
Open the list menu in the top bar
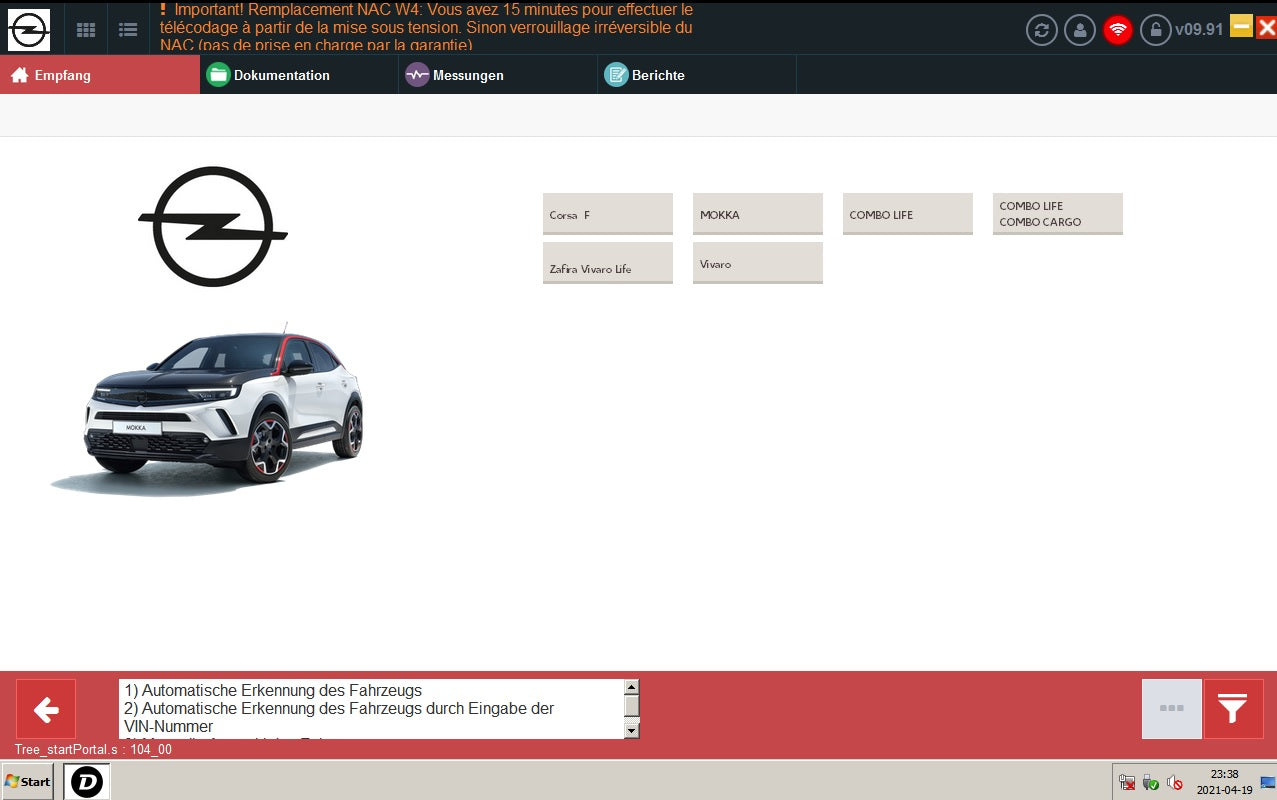[127, 28]
